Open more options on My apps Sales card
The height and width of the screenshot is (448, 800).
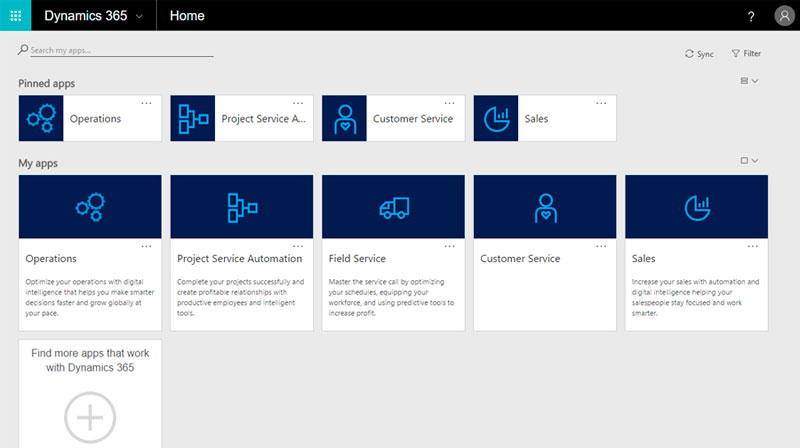tap(753, 246)
